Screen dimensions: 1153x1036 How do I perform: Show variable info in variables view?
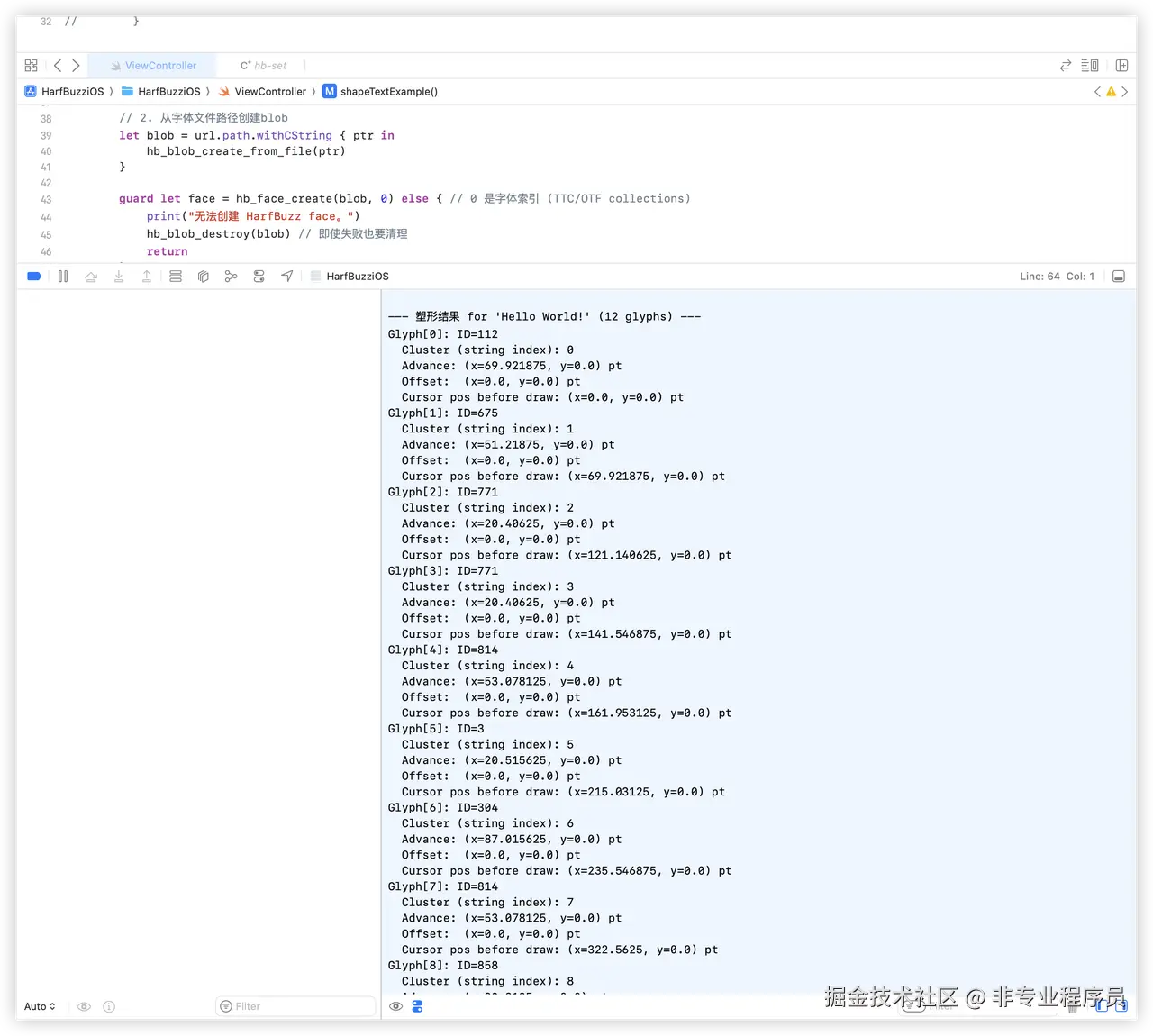(109, 1006)
